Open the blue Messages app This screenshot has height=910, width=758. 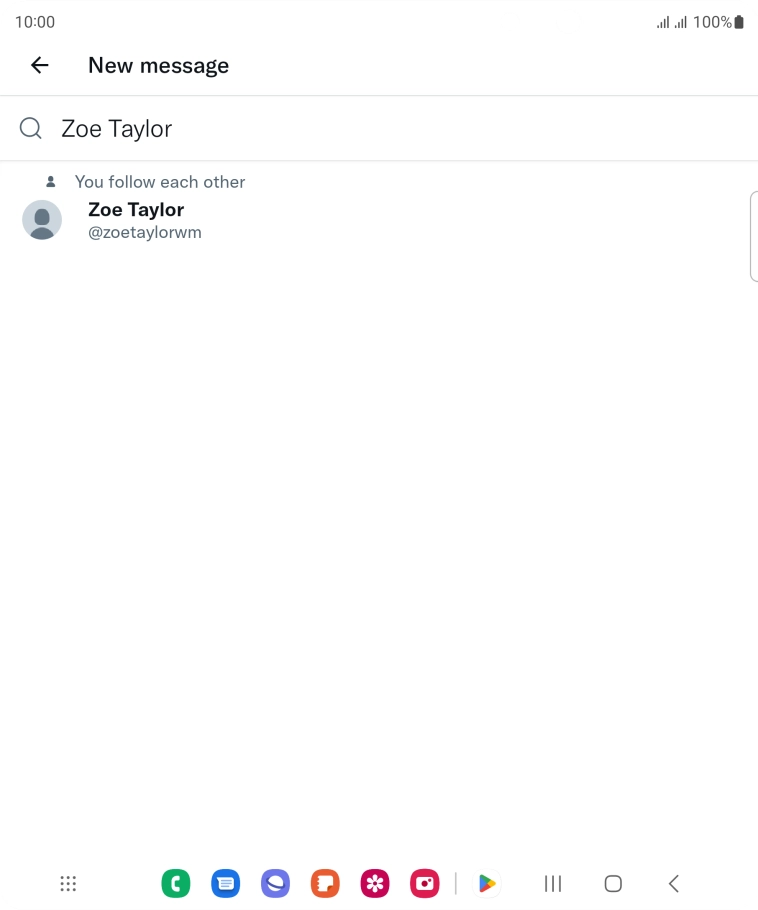tap(226, 884)
